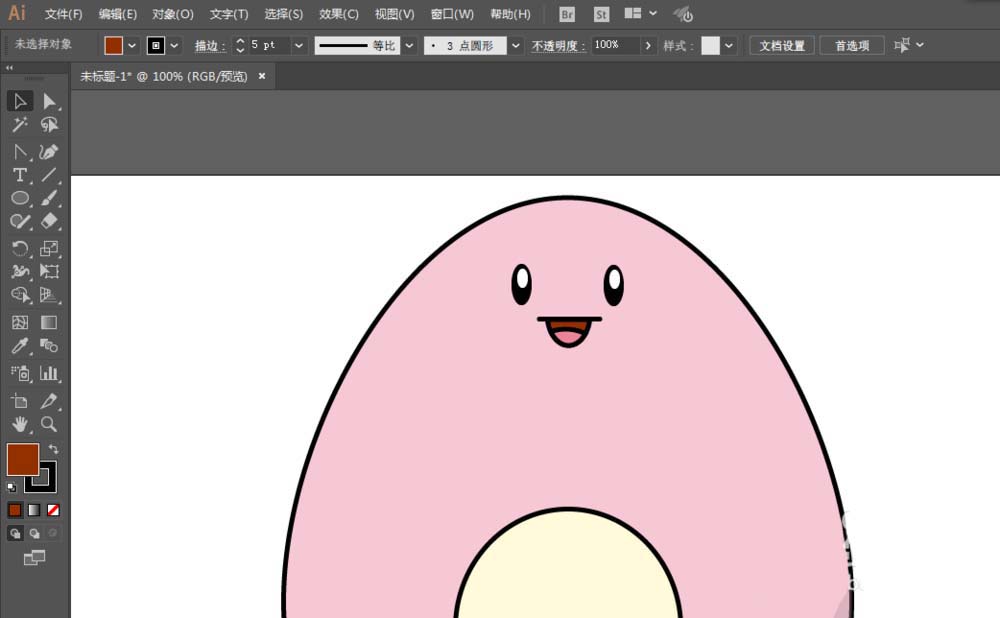Open the 等比 width profile dropdown

point(409,46)
